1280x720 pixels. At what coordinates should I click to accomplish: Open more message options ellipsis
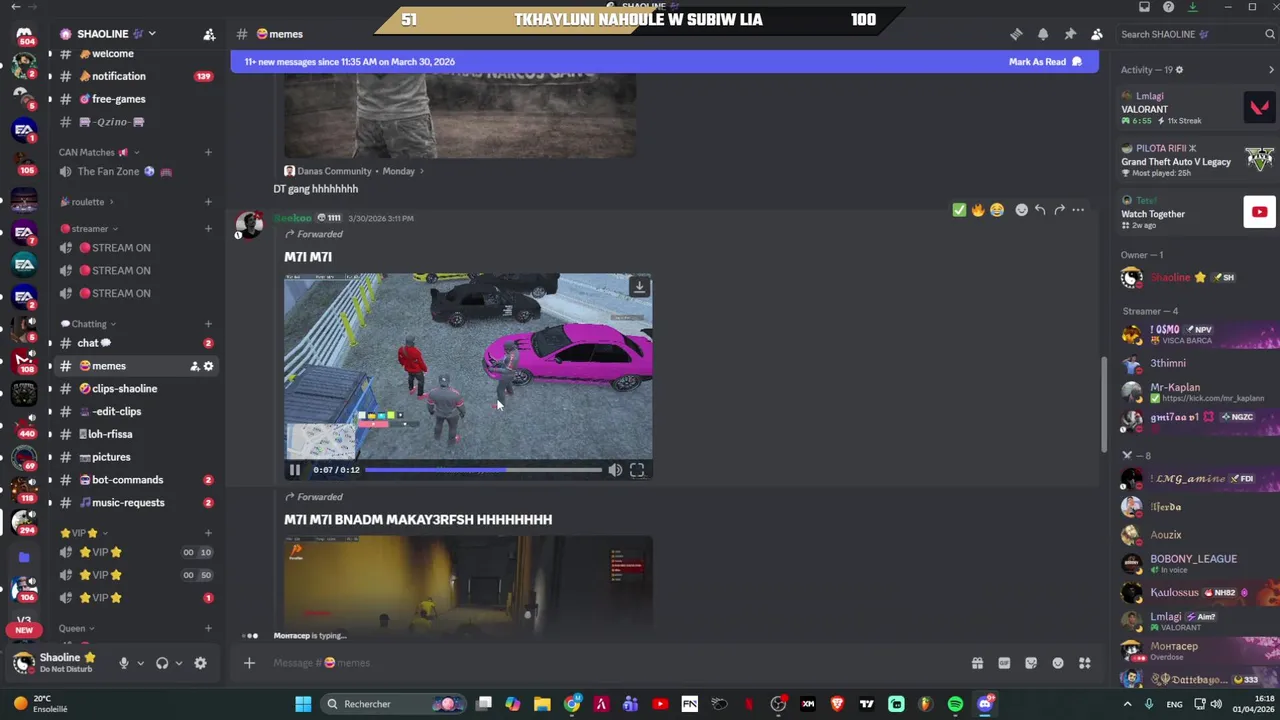pos(1078,210)
